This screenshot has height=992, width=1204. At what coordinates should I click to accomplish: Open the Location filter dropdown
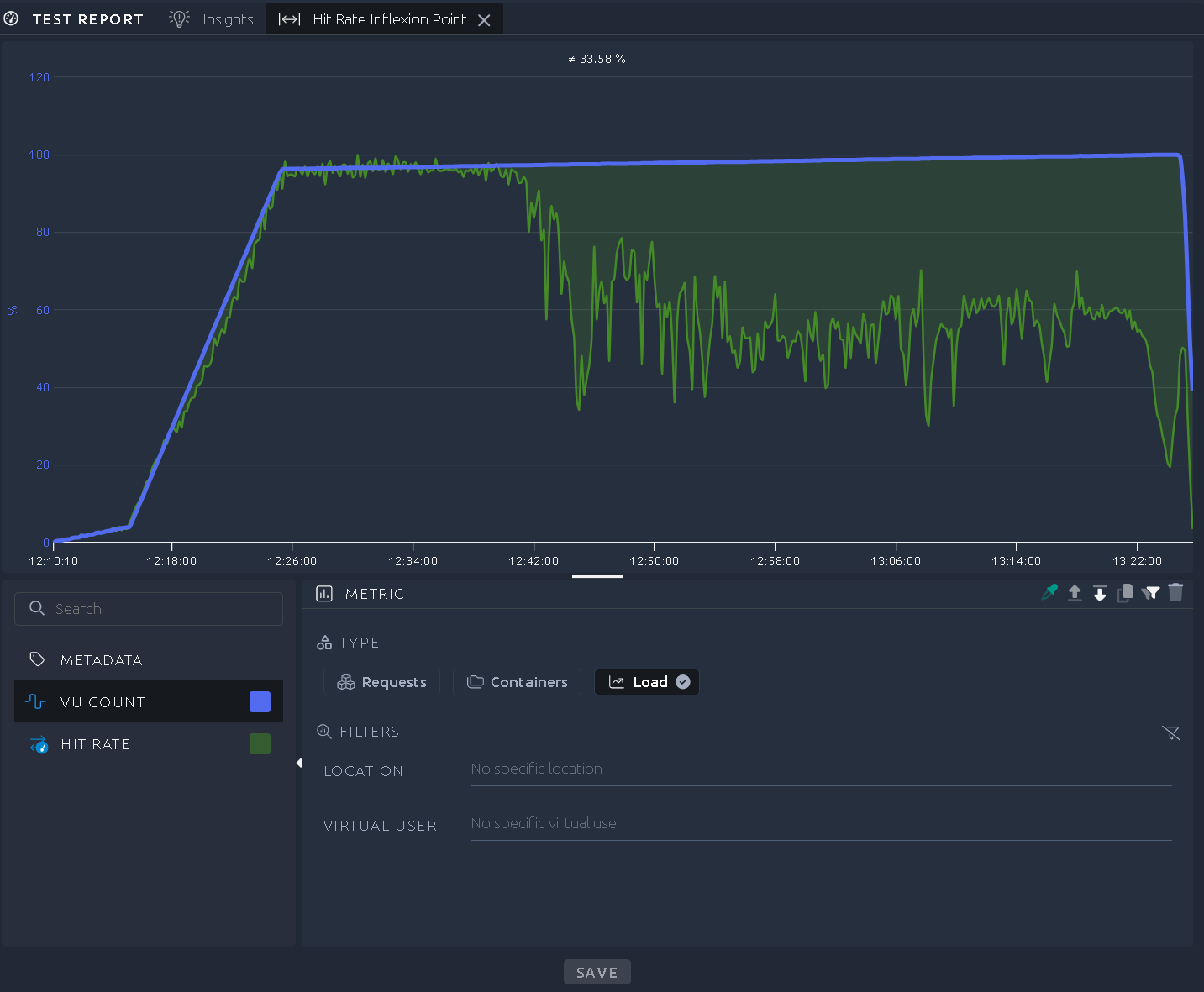(821, 769)
